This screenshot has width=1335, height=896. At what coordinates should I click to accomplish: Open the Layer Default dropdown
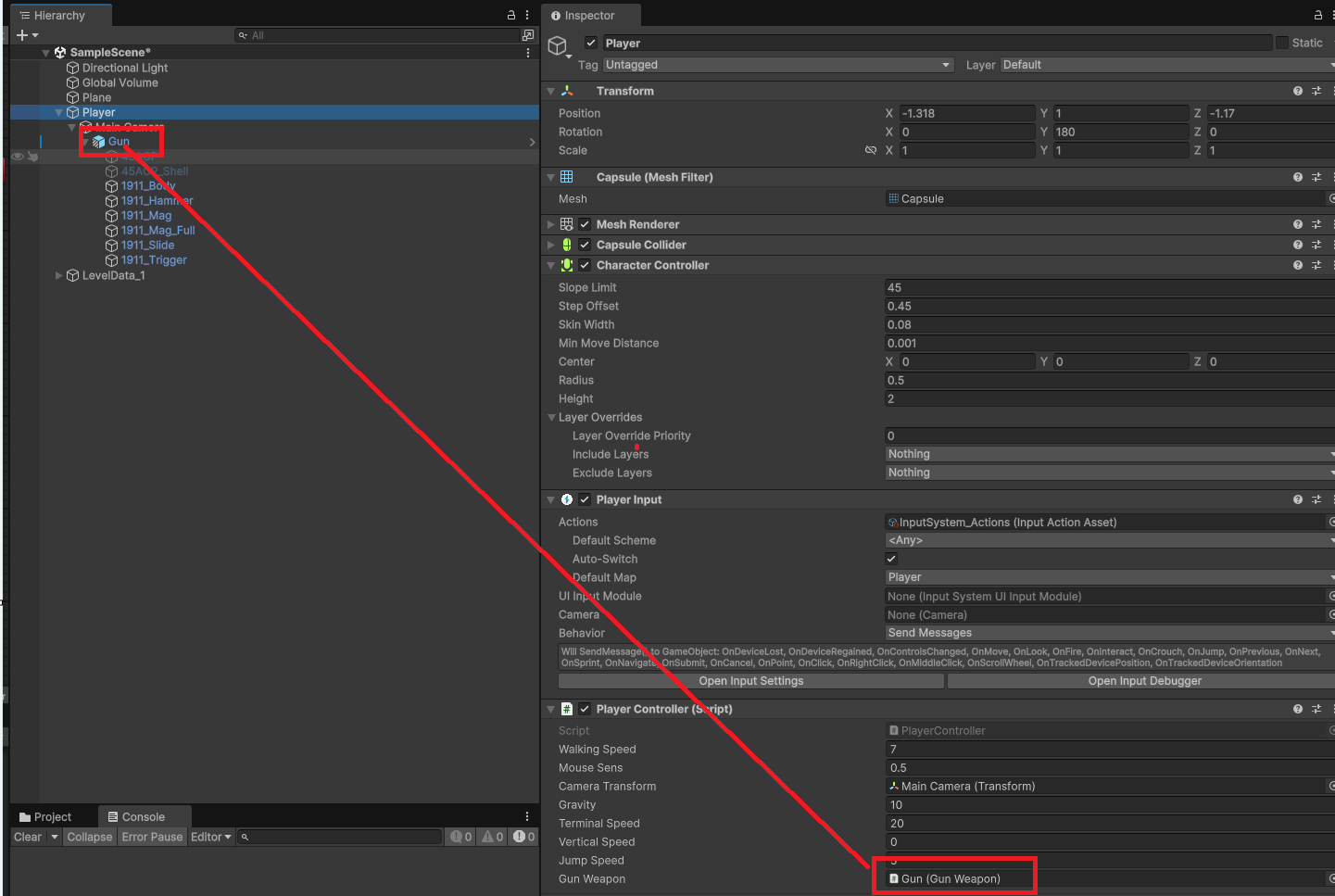(x=1167, y=65)
